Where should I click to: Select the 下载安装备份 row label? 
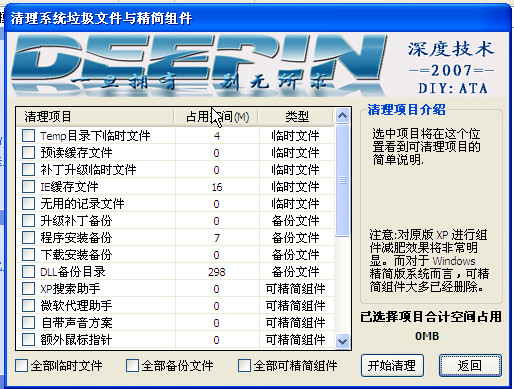pos(76,255)
